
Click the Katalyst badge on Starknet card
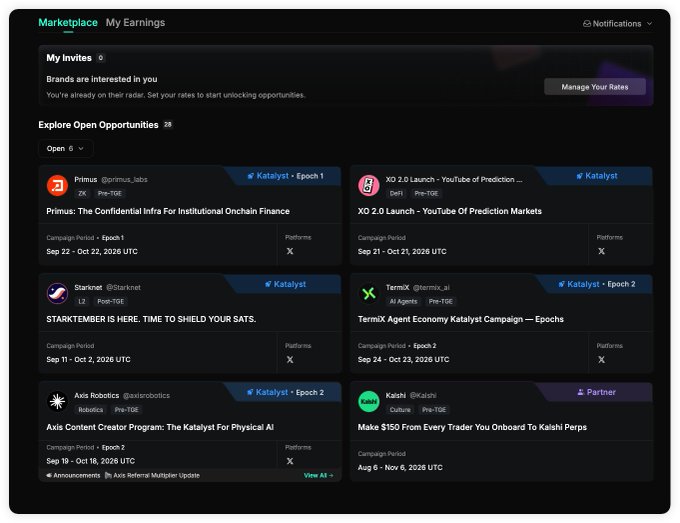pyautogui.click(x=285, y=284)
